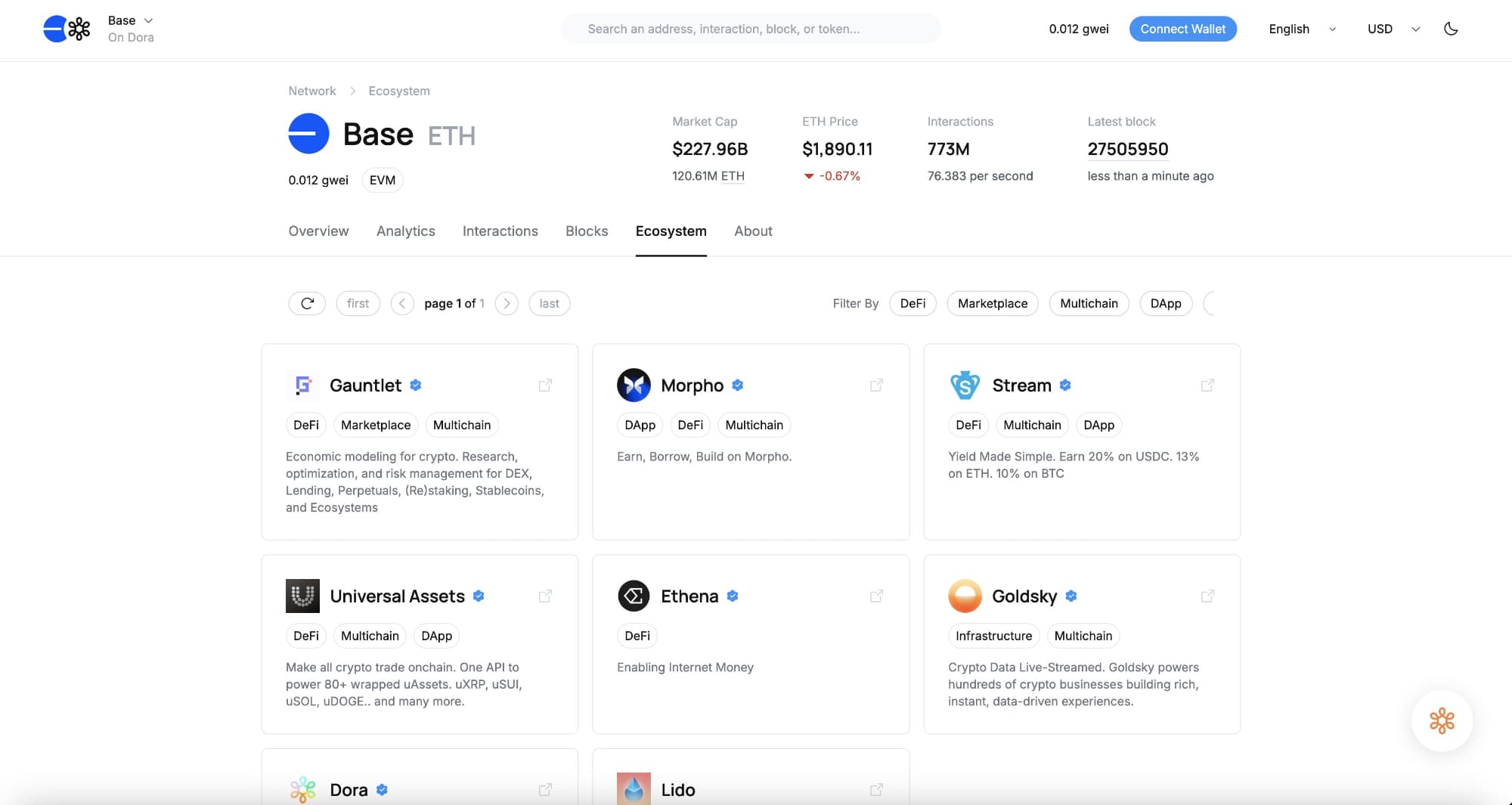Viewport: 1512px width, 805px height.
Task: Open latest block 27505950 link
Action: [x=1127, y=149]
